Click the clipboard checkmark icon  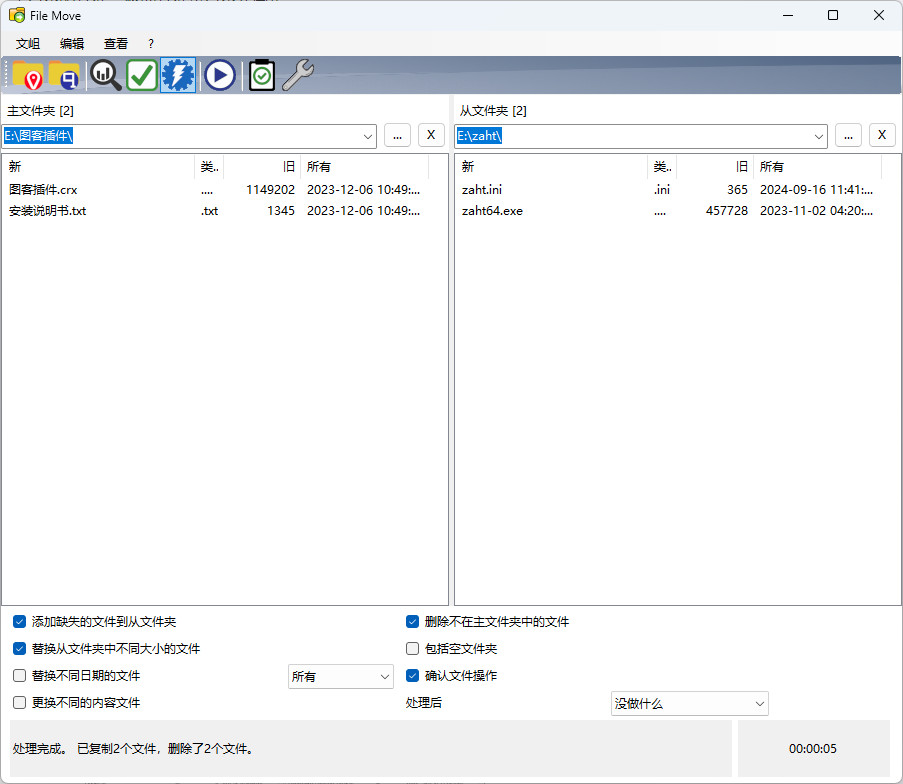click(262, 75)
